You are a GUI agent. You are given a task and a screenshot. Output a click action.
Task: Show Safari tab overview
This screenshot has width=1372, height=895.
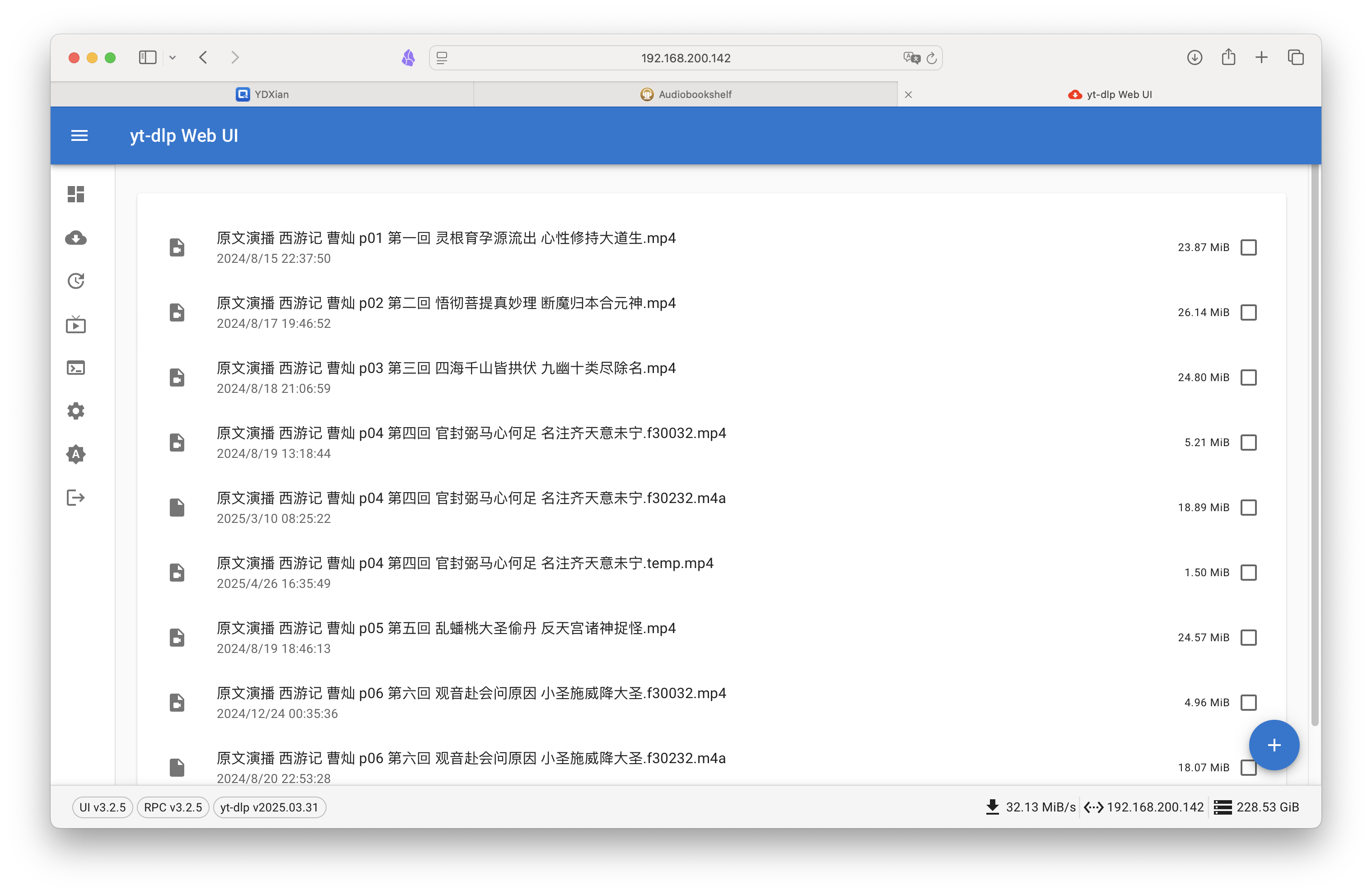point(1295,58)
